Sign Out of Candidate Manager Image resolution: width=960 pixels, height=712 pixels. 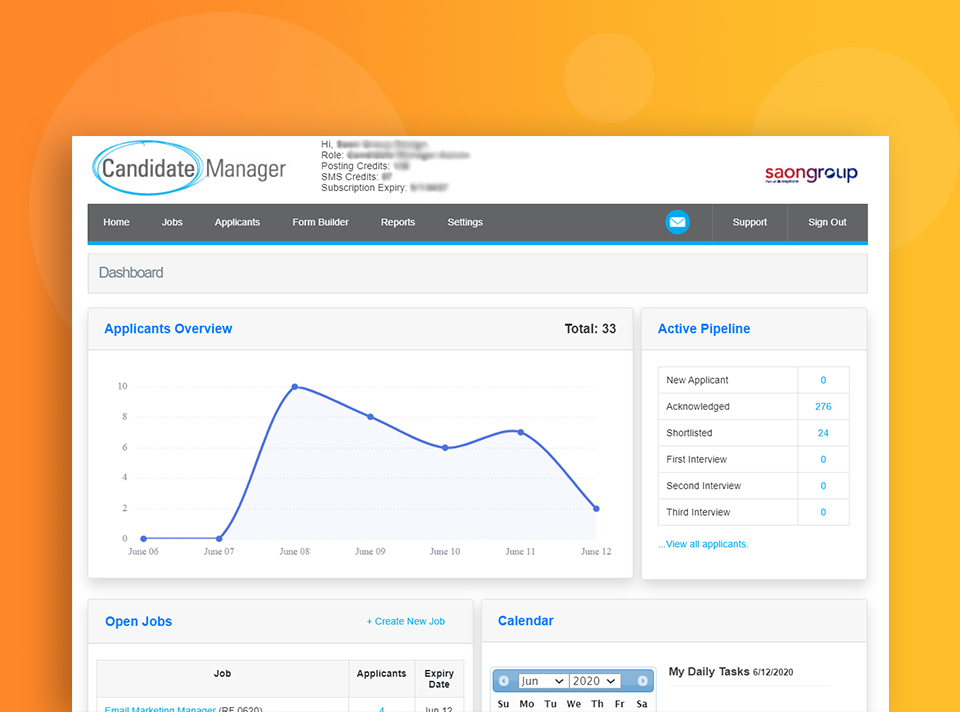point(827,222)
